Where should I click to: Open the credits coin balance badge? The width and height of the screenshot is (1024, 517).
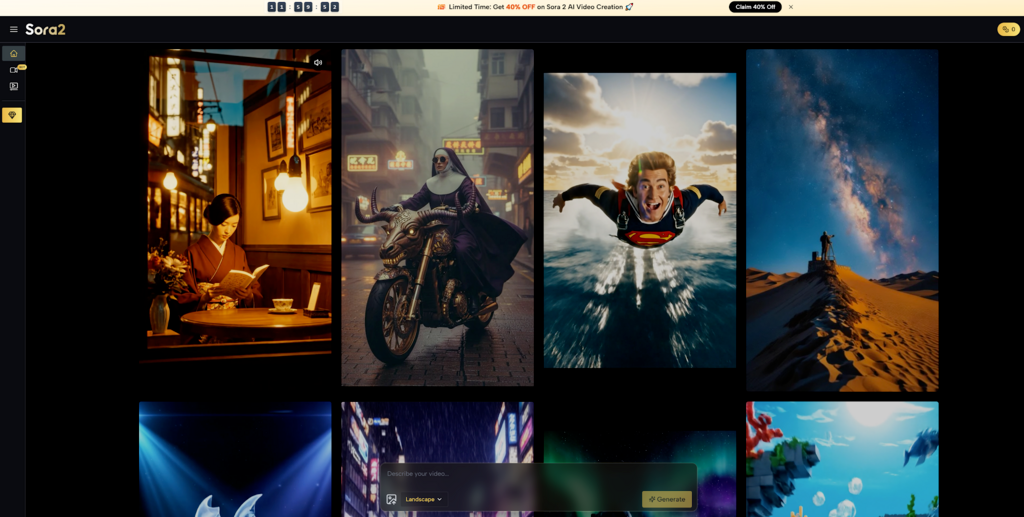pyautogui.click(x=1008, y=30)
